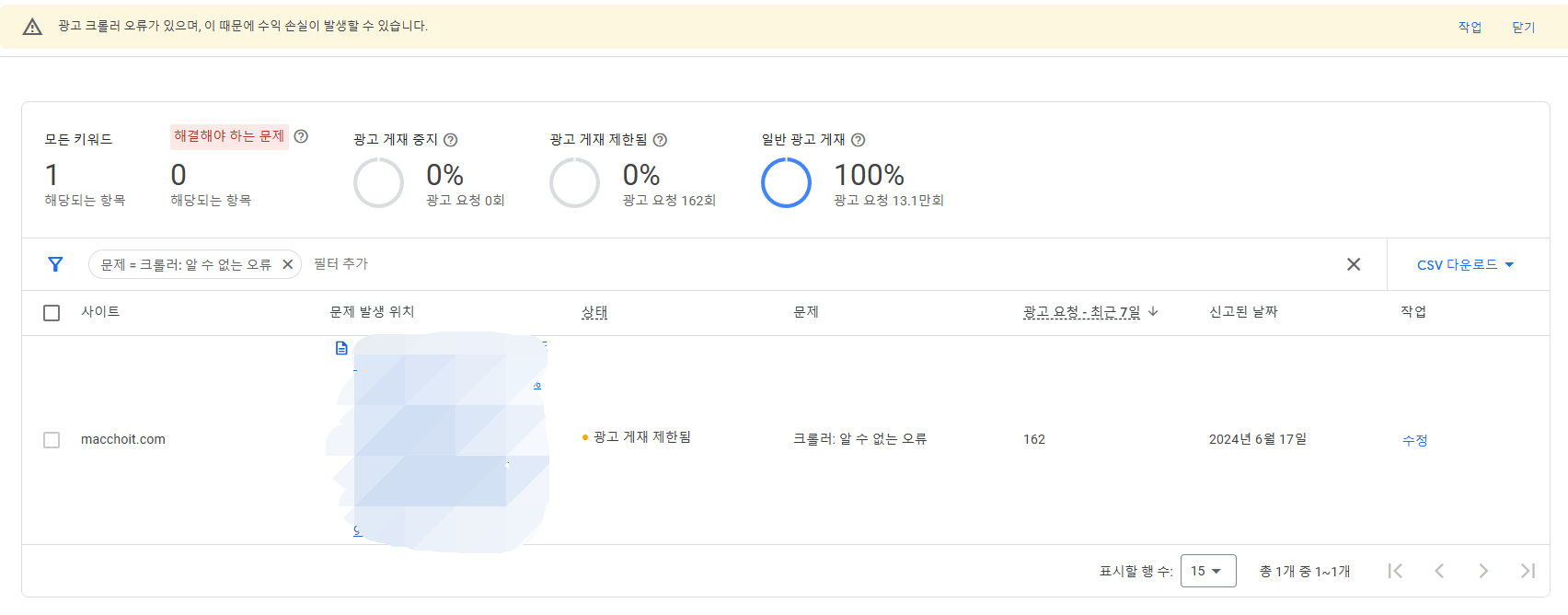The image size is (1568, 615).
Task: Select the 일반 광고 게재 100% card
Action: (x=853, y=171)
